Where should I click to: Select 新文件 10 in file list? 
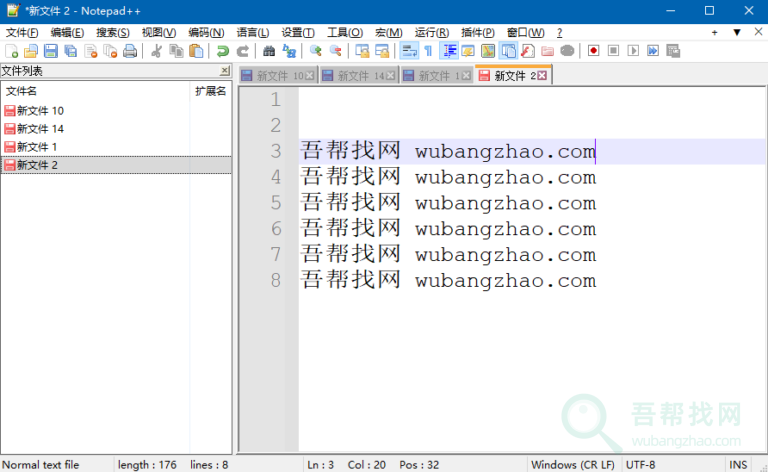(x=40, y=111)
